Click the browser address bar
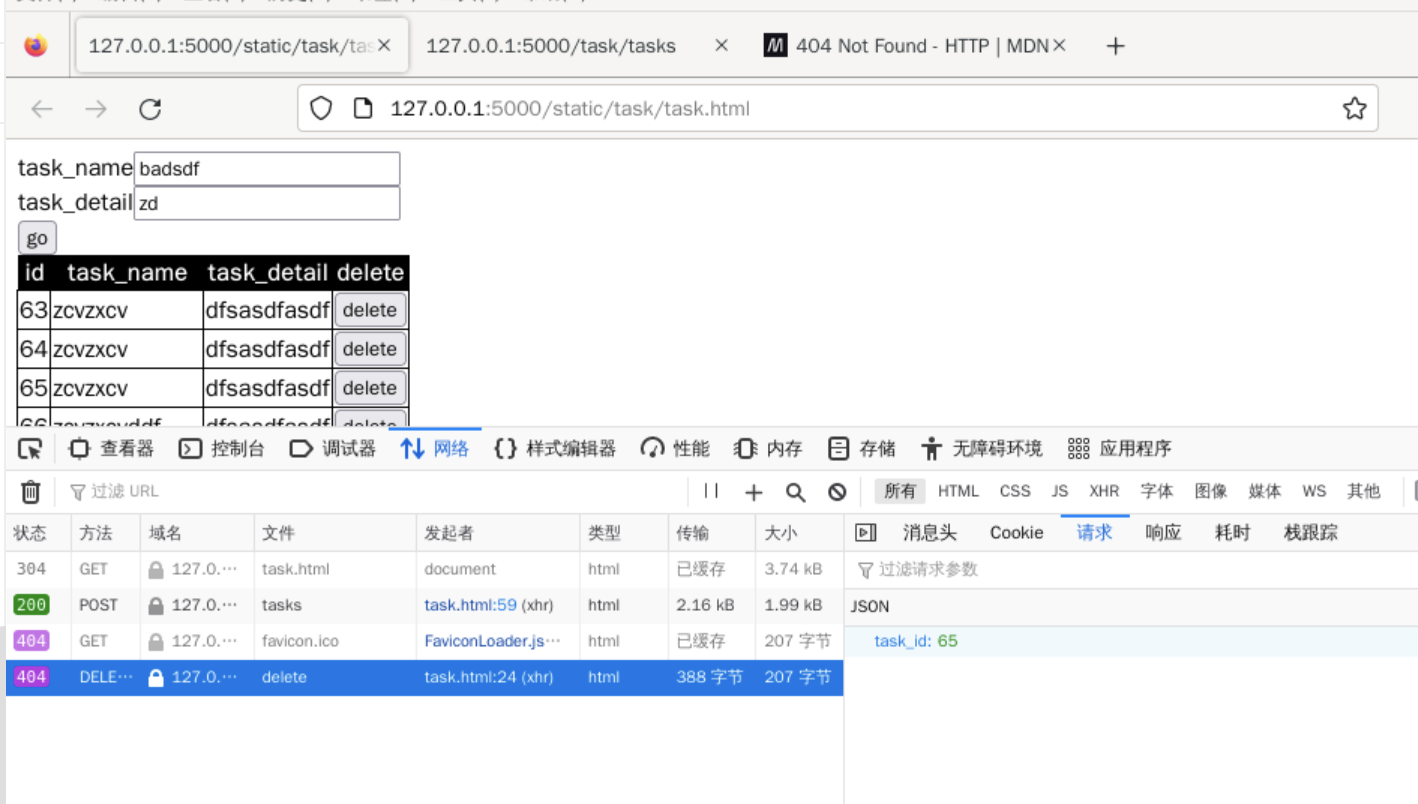The height and width of the screenshot is (804, 1418). pyautogui.click(x=837, y=108)
